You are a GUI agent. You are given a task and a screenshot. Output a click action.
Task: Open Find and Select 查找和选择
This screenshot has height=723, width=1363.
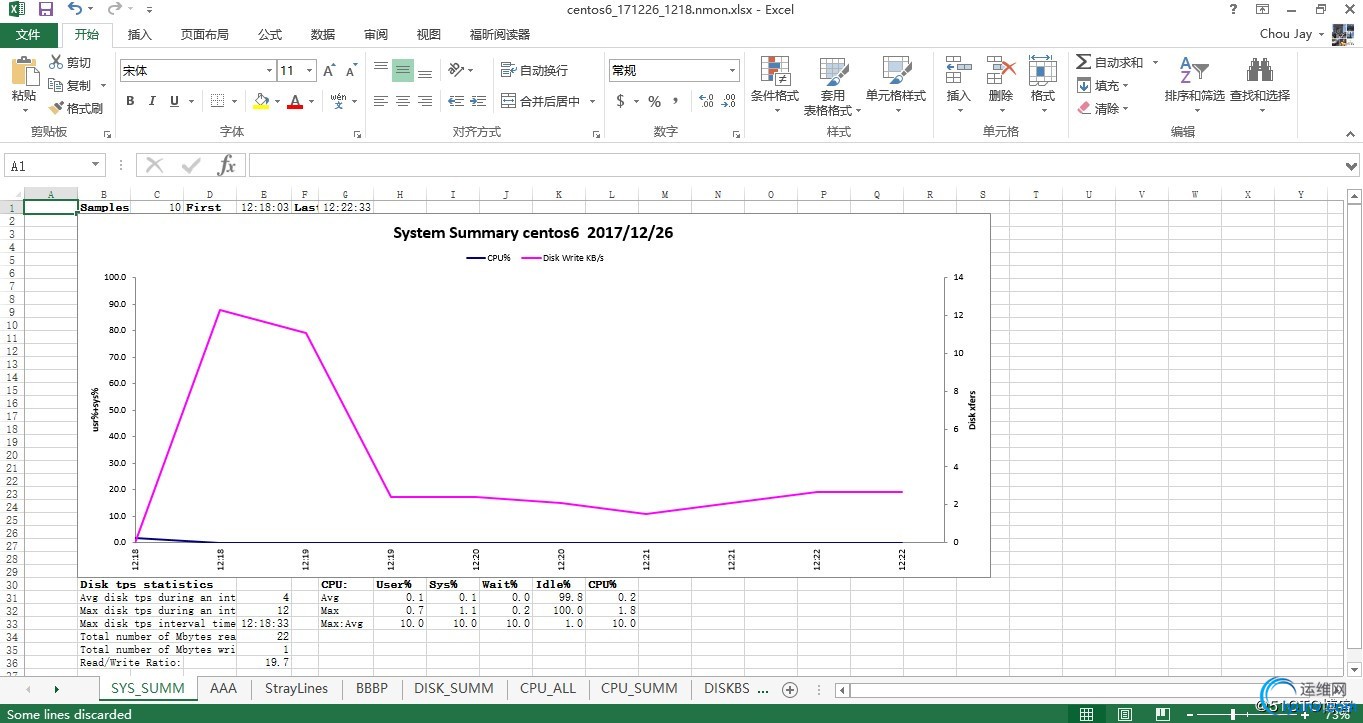[1260, 84]
